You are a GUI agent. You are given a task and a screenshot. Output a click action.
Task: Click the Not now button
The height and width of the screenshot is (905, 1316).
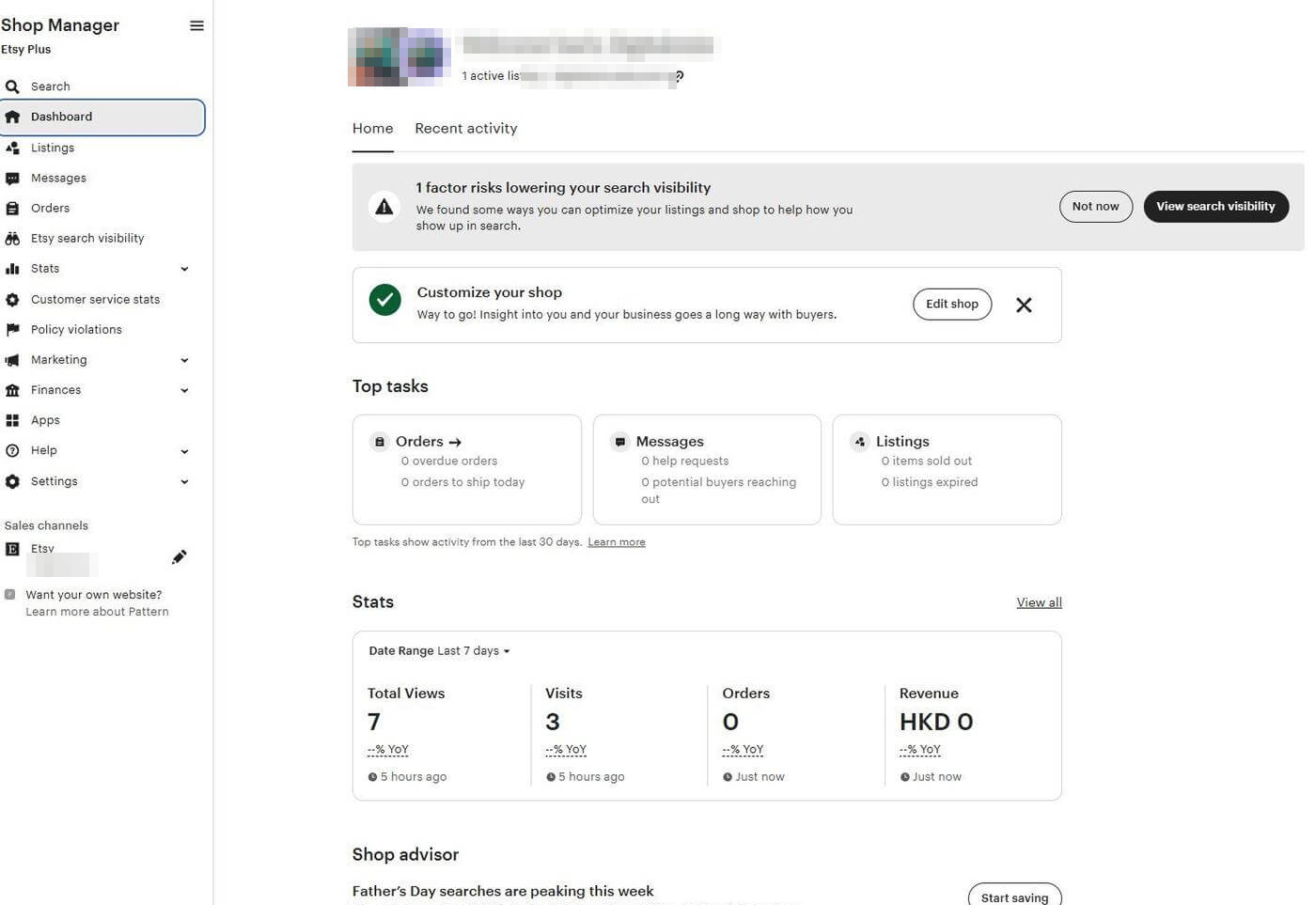click(x=1095, y=207)
